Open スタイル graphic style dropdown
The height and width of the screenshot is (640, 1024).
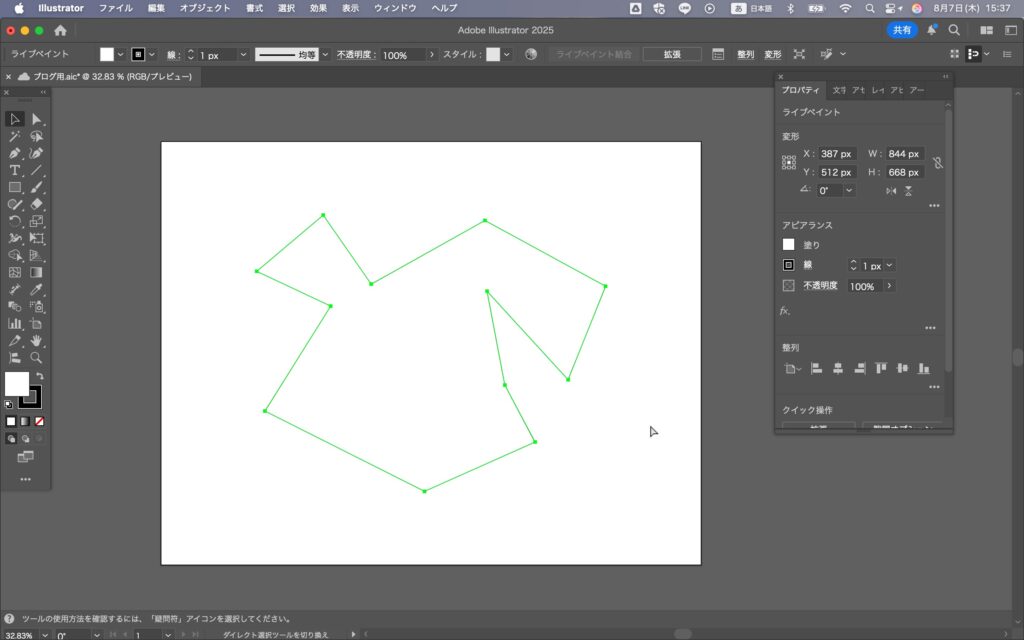[506, 54]
